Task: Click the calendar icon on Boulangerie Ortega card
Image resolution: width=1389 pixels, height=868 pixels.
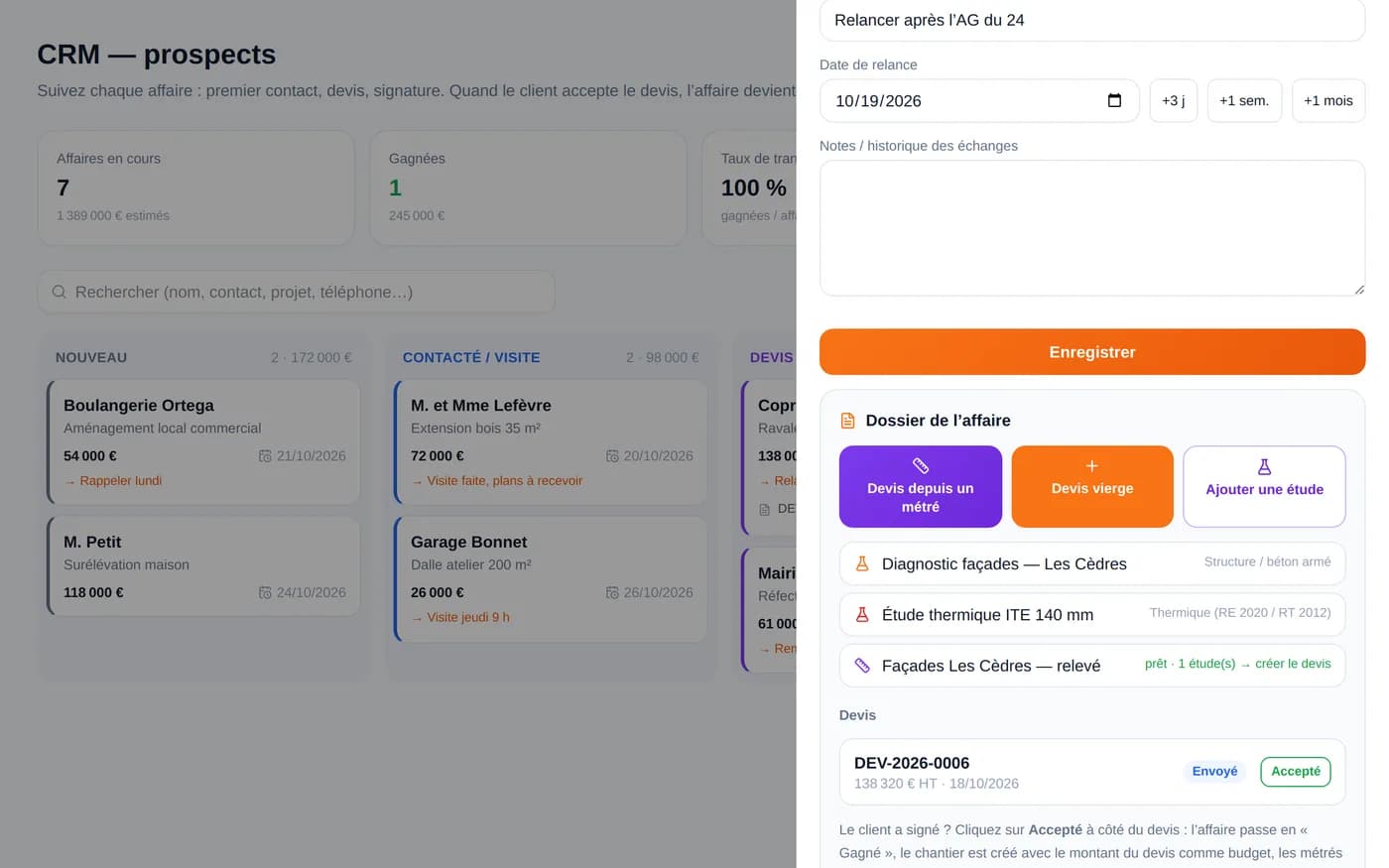Action: pyautogui.click(x=265, y=456)
